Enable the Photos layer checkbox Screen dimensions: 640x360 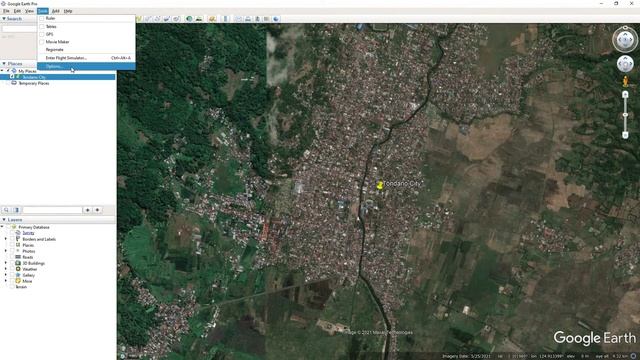(x=12, y=251)
